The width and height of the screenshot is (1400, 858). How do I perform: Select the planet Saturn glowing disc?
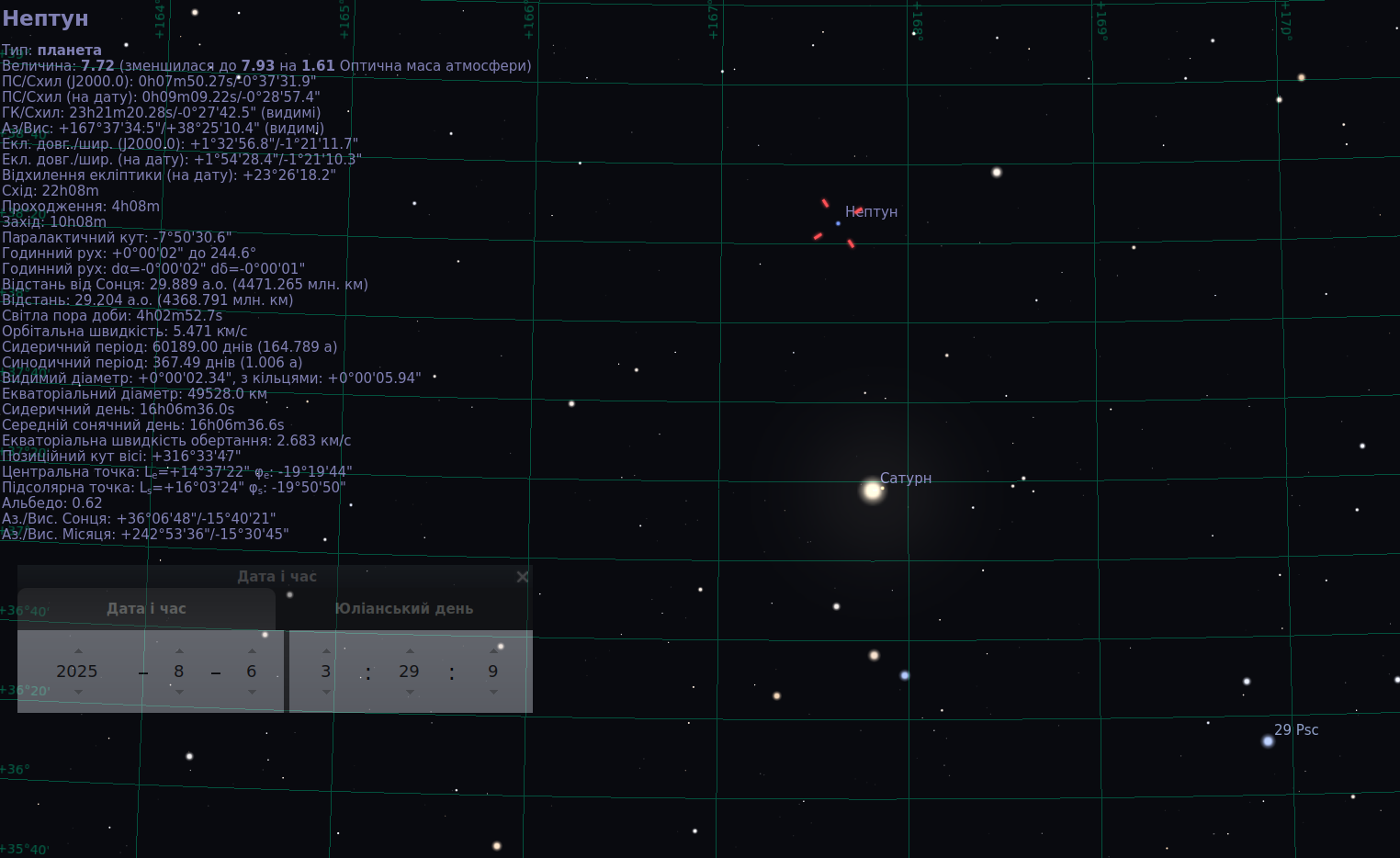tap(872, 490)
